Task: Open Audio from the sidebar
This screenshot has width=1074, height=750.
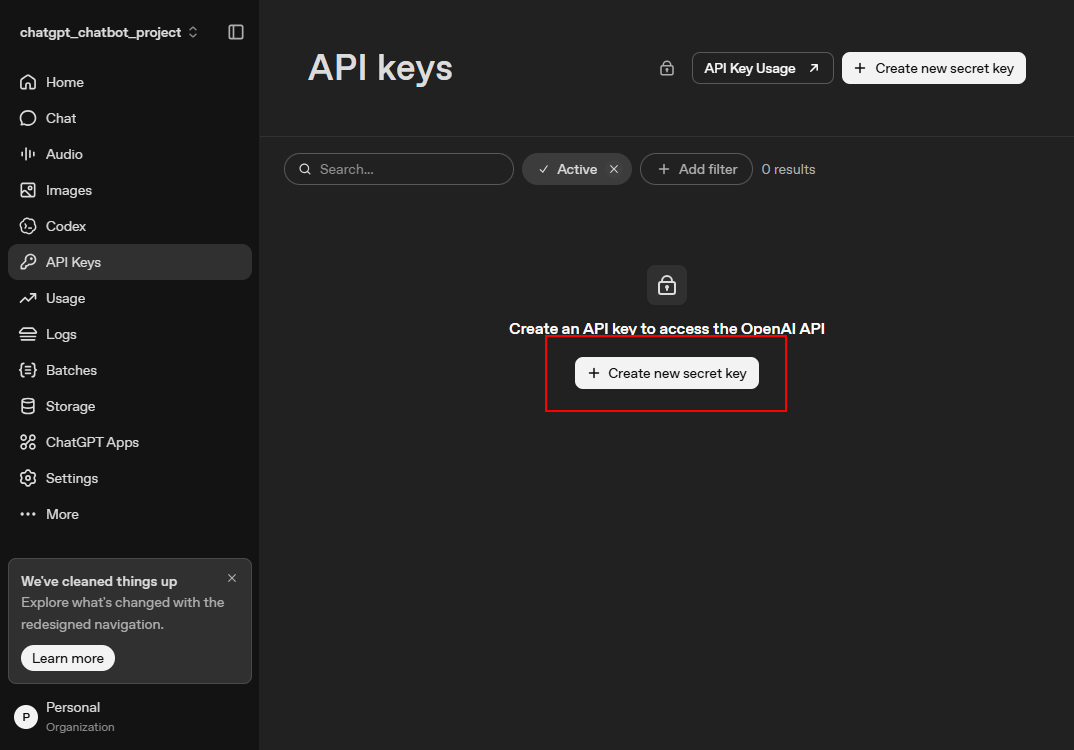Action: click(x=129, y=154)
